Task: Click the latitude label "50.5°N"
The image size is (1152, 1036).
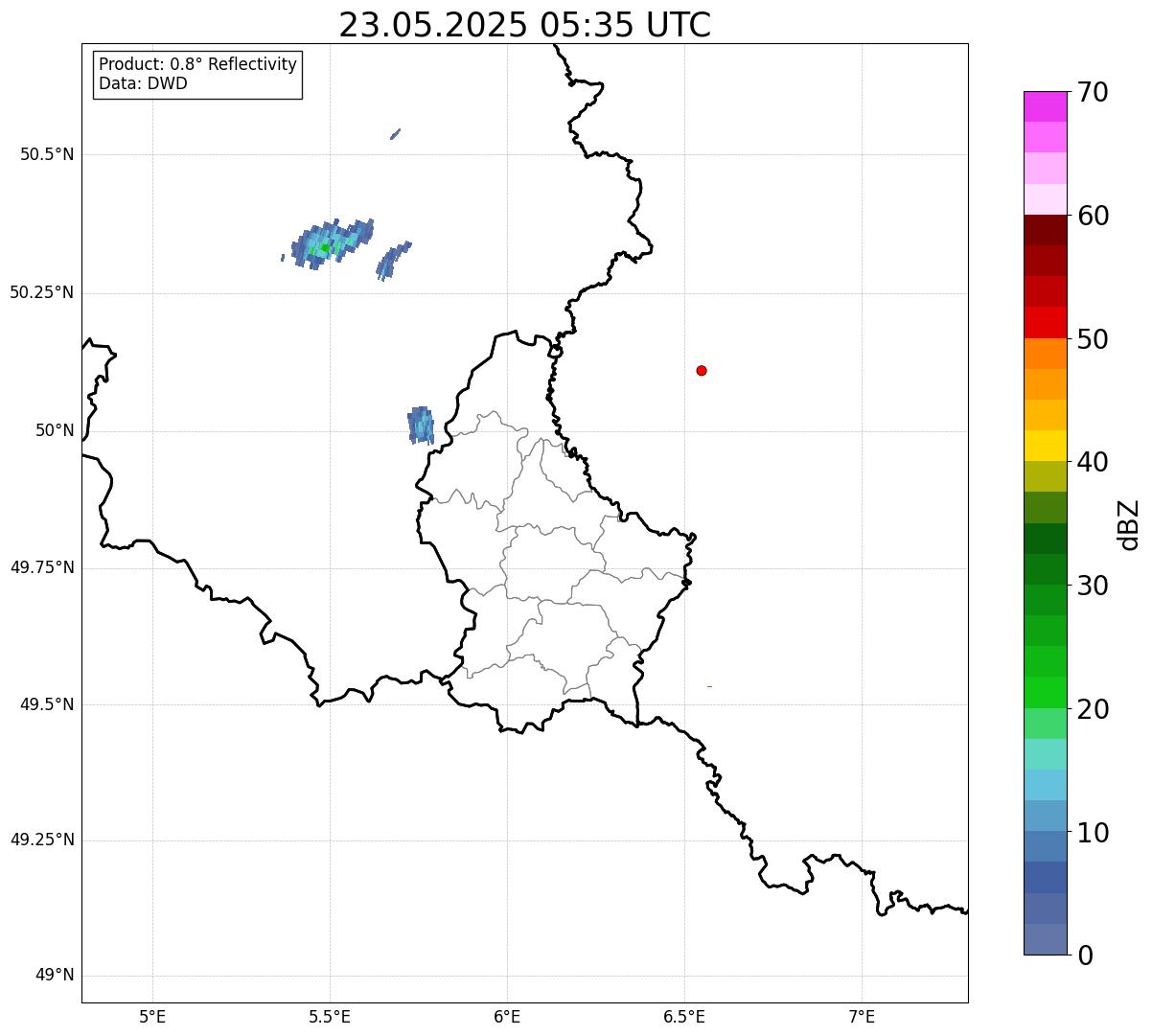Action: point(47,154)
